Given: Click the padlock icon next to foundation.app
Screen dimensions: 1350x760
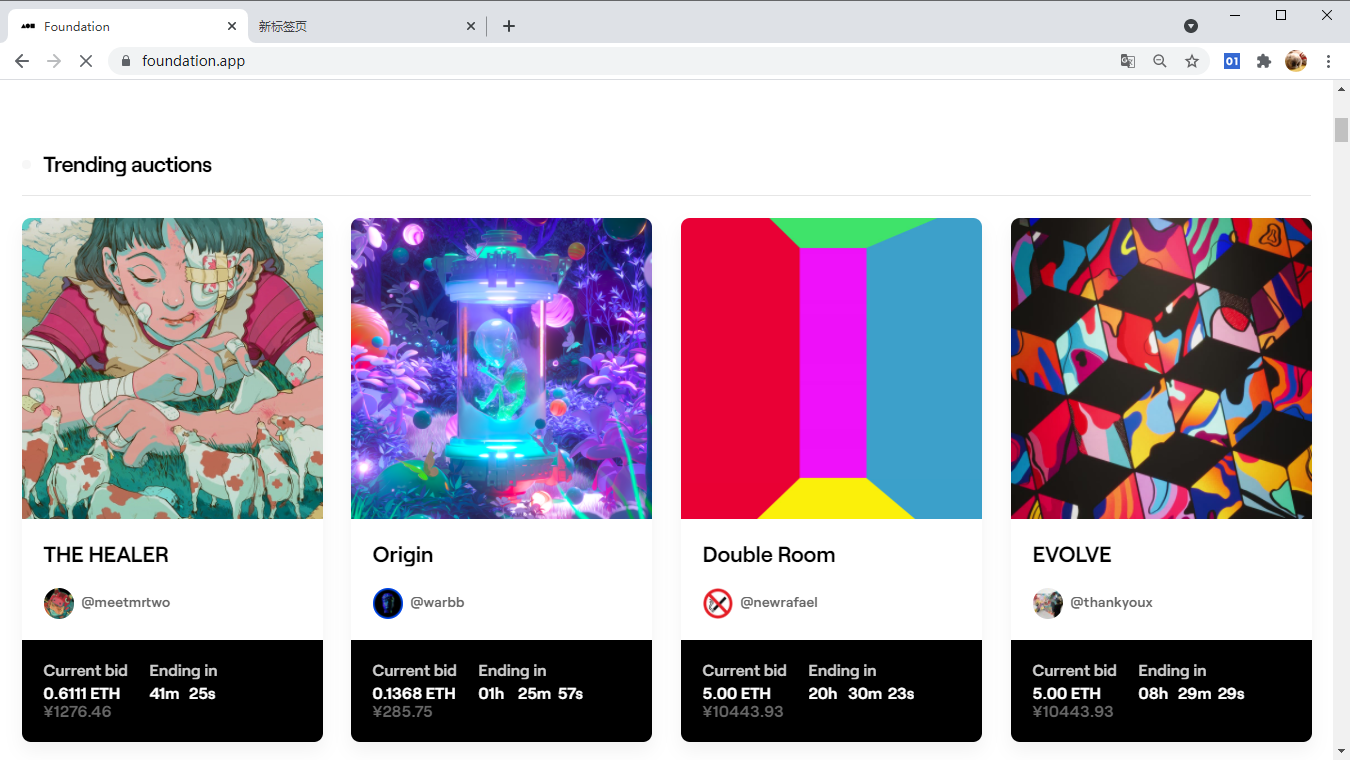Looking at the screenshot, I should (x=125, y=61).
